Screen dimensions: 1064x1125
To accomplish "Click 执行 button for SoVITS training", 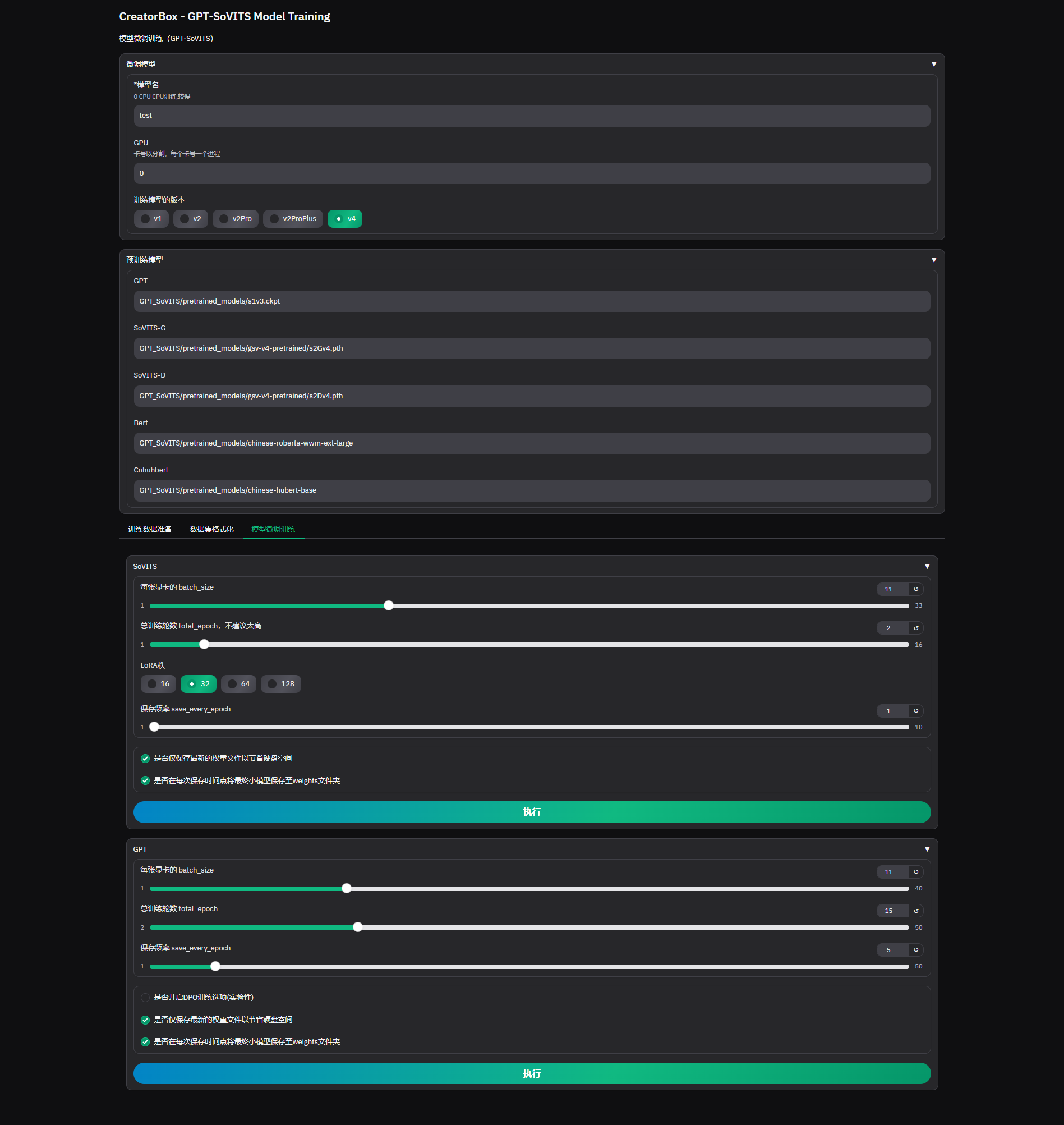I will (532, 812).
